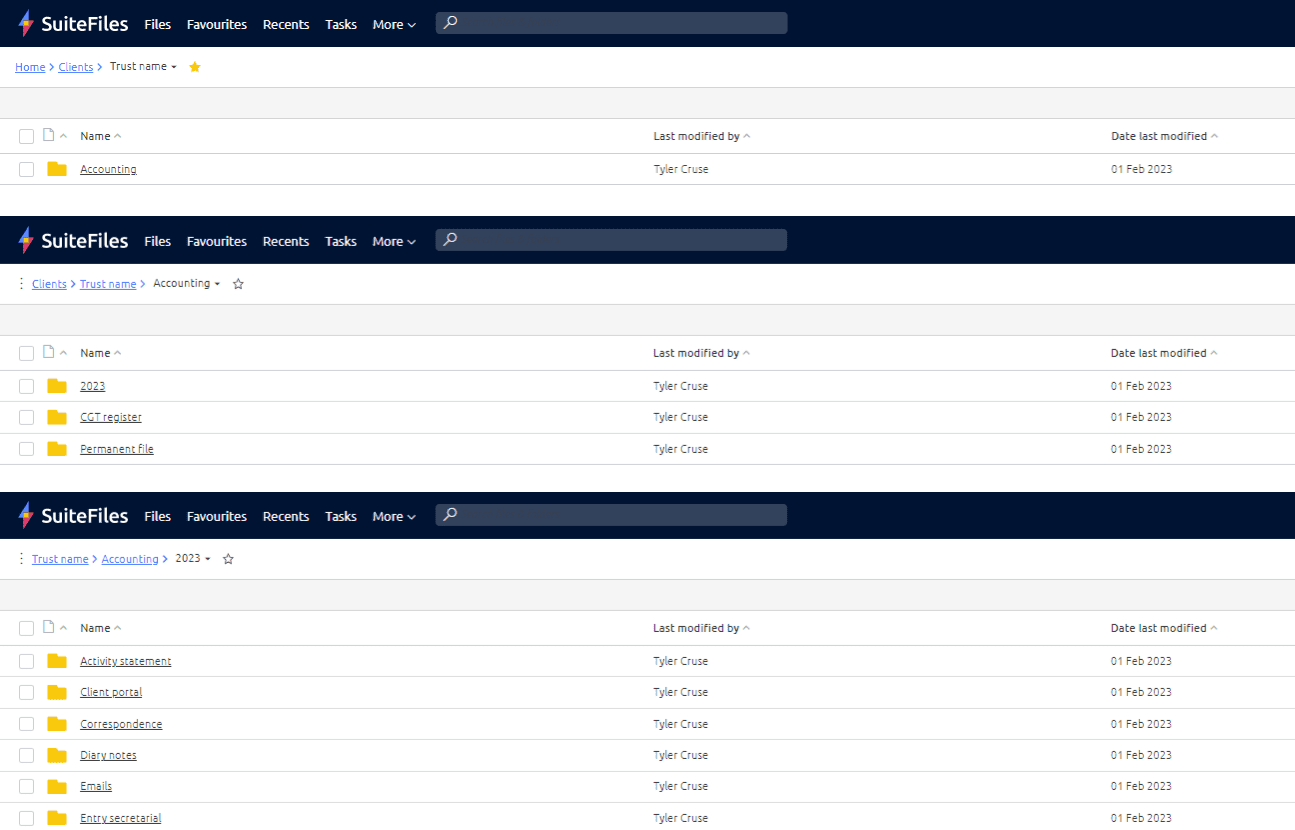
Task: Click the Clients breadcrumb link after Home
Action: 76,67
